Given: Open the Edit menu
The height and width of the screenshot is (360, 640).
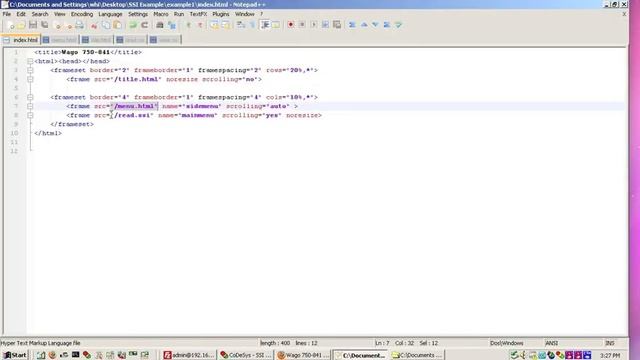Looking at the screenshot, I should [x=21, y=14].
